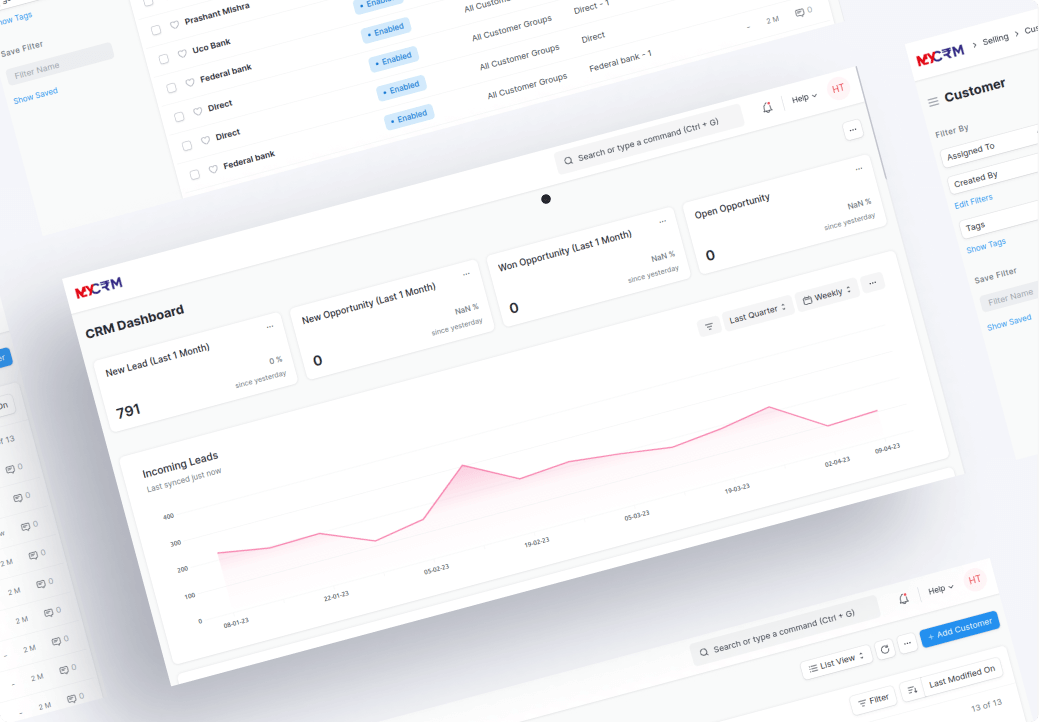Click the Edit Filters link

(x=973, y=201)
